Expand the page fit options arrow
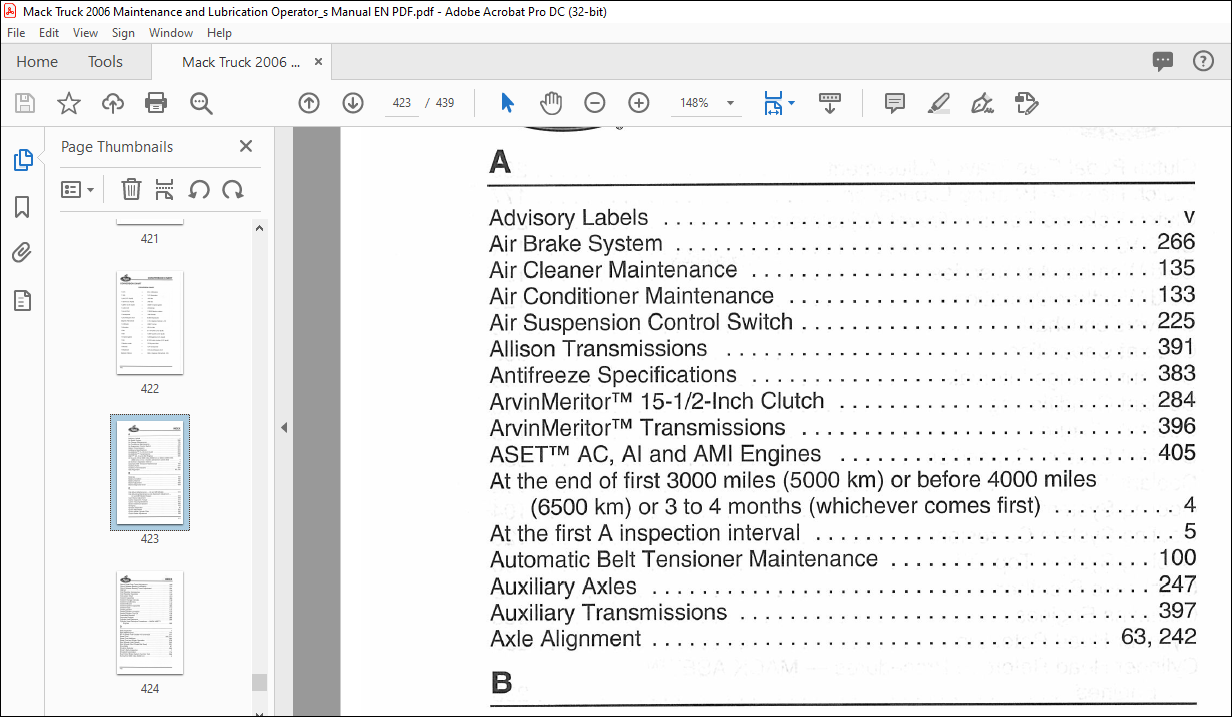Image resolution: width=1232 pixels, height=717 pixels. tap(791, 103)
